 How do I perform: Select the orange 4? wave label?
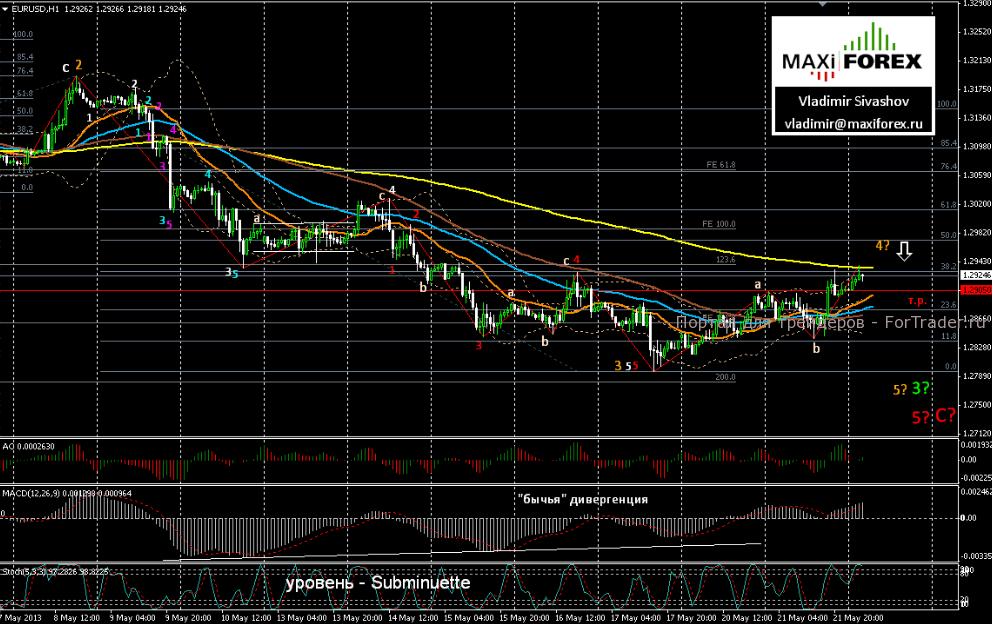point(883,246)
